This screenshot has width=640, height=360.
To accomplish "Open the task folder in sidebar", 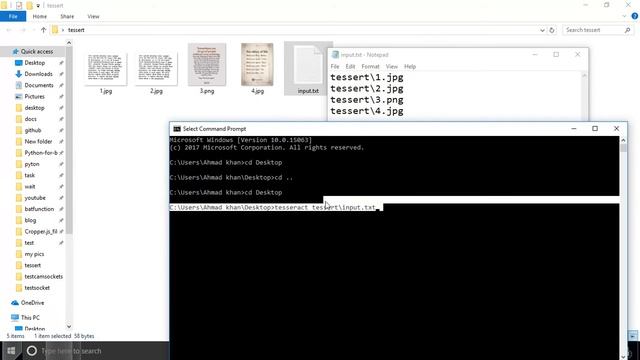I will pyautogui.click(x=29, y=175).
